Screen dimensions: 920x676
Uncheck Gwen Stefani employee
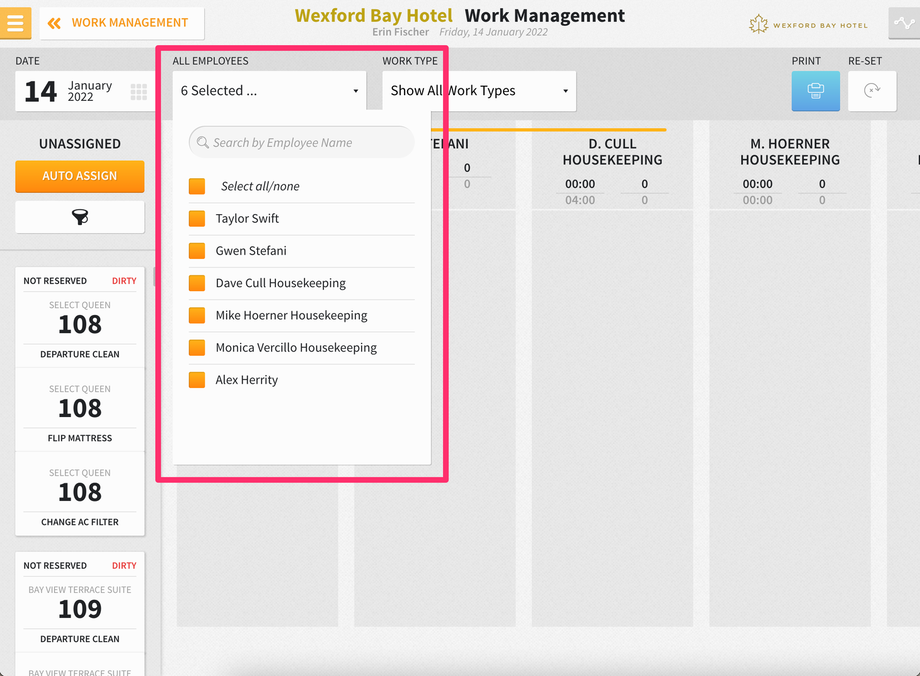click(x=197, y=251)
